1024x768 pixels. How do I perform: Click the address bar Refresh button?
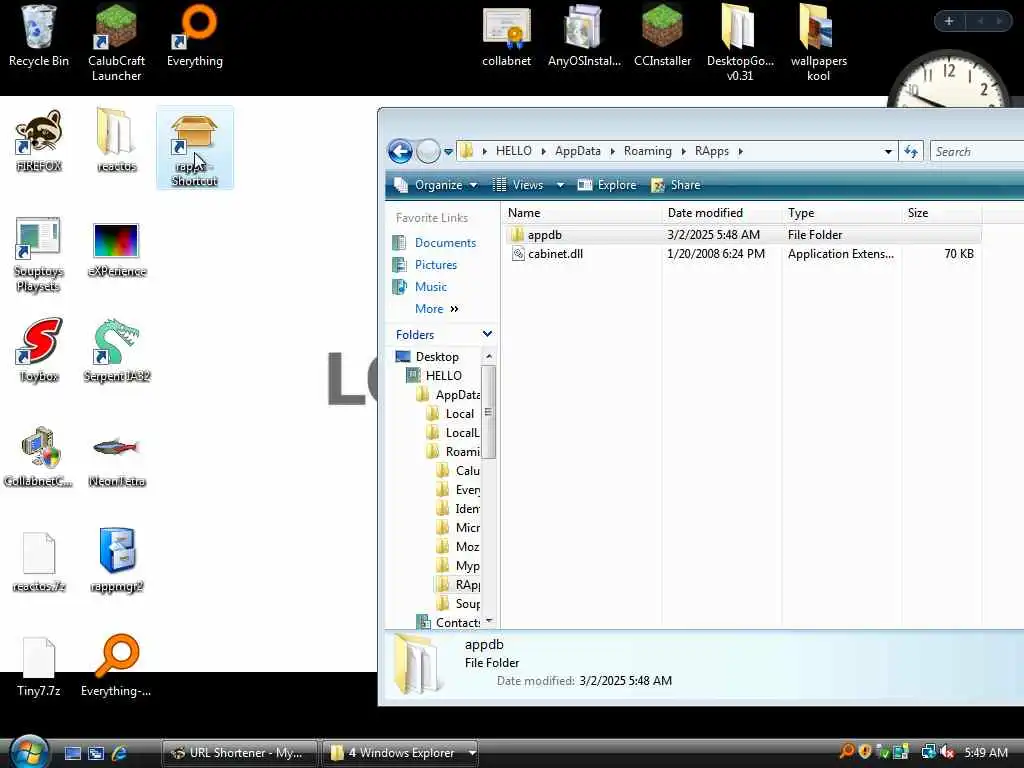[910, 152]
